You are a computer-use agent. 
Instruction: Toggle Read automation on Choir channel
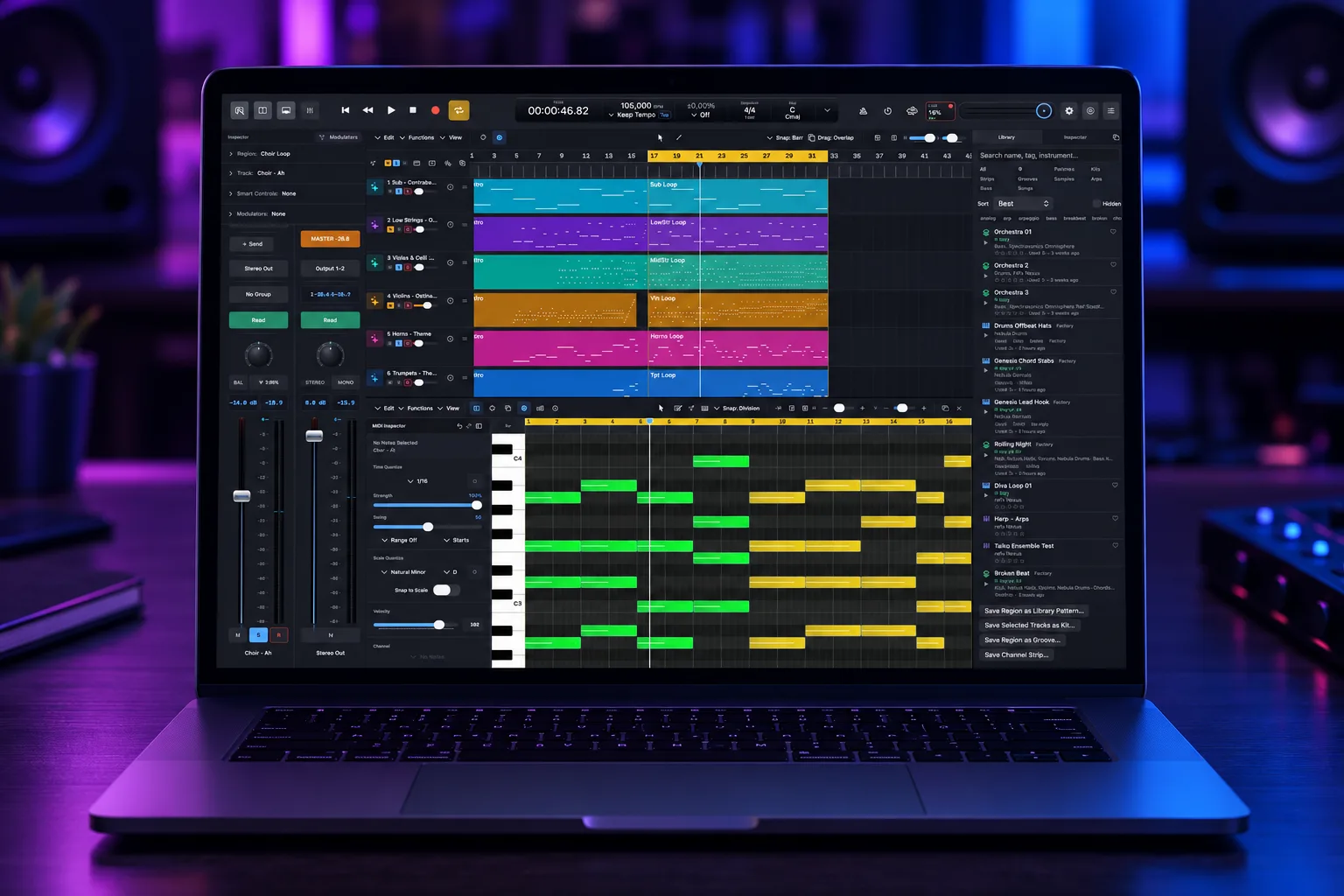258,320
